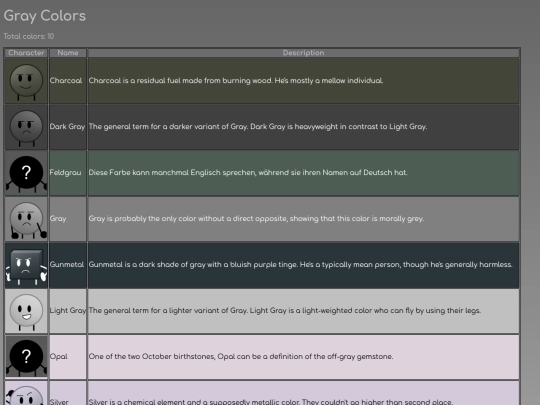Select the Gray name cell
540x405 pixels.
click(68, 219)
